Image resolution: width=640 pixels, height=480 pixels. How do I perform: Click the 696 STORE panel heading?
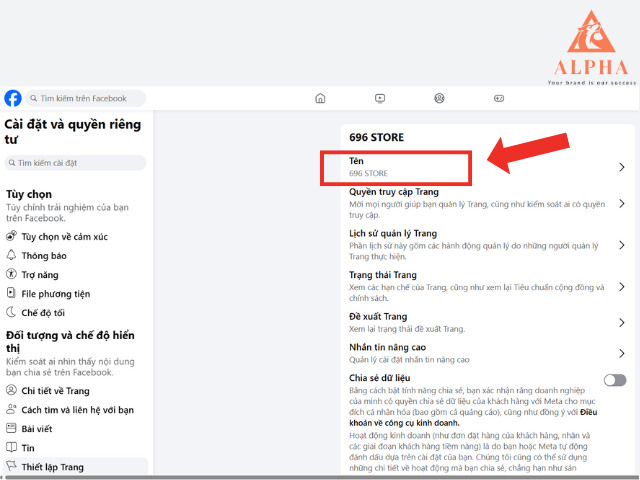click(x=376, y=138)
